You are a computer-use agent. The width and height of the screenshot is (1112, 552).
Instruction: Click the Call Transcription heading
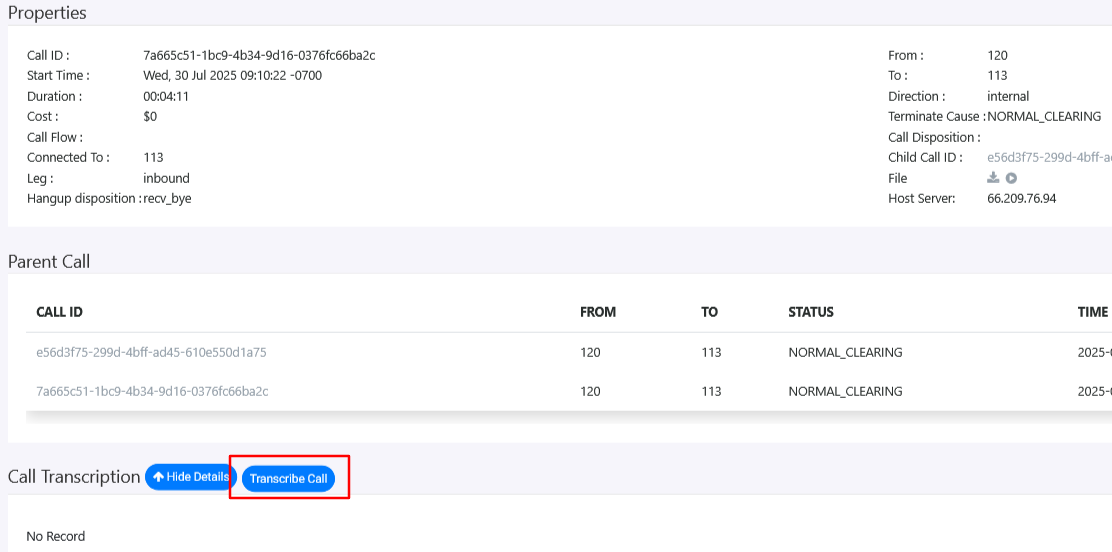[74, 476]
